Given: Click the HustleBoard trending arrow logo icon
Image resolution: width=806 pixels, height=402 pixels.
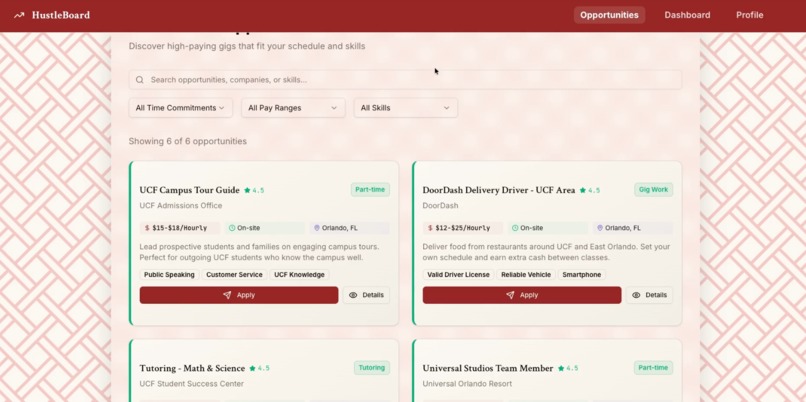Looking at the screenshot, I should pyautogui.click(x=19, y=15).
